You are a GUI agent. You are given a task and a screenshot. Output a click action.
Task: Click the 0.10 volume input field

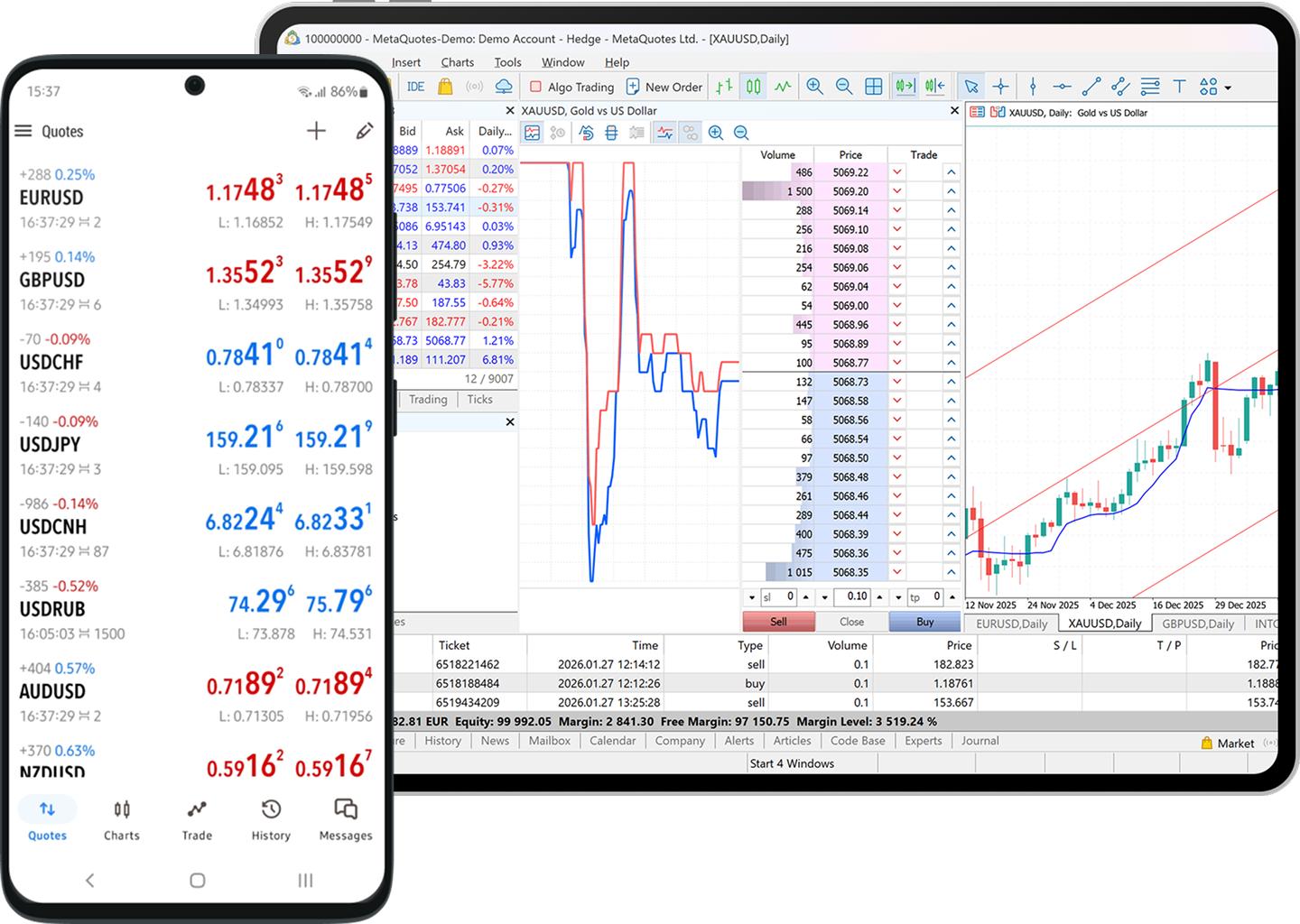851,596
